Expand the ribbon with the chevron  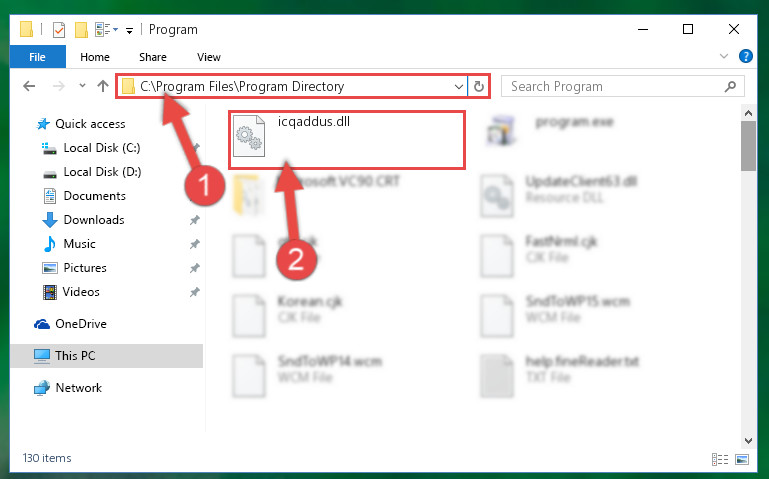(723, 56)
